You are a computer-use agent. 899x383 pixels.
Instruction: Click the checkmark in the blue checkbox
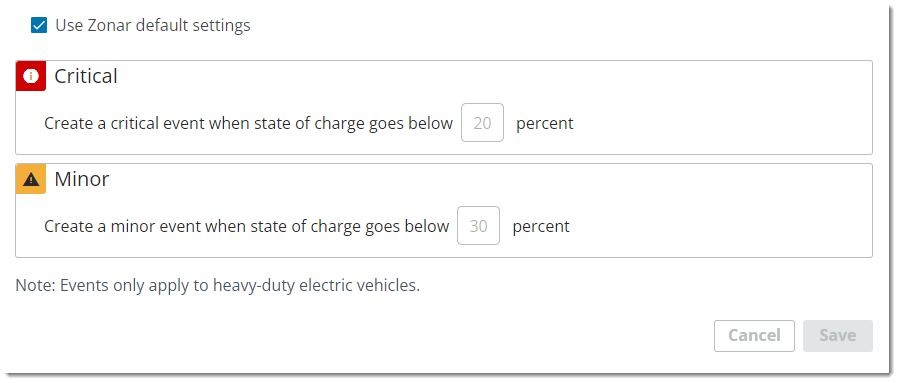click(39, 26)
